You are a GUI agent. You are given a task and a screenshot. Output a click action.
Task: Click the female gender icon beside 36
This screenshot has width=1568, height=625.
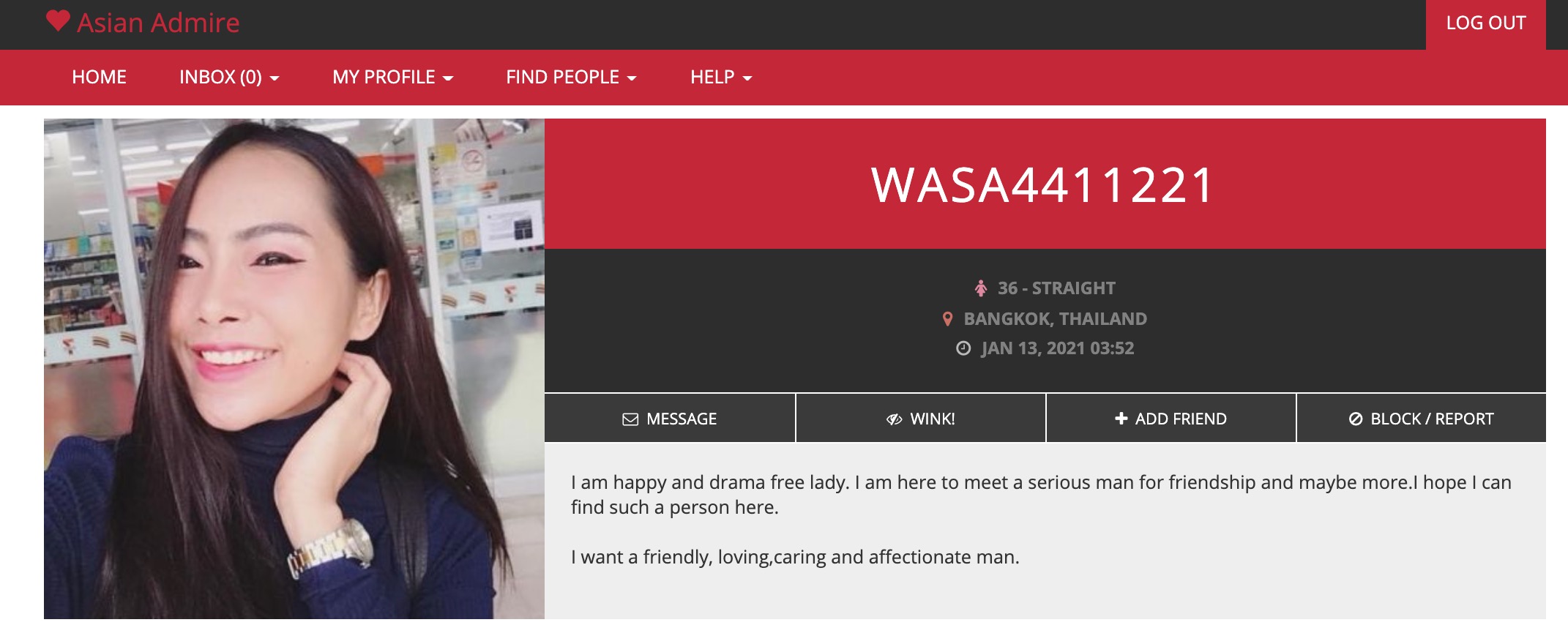[981, 288]
